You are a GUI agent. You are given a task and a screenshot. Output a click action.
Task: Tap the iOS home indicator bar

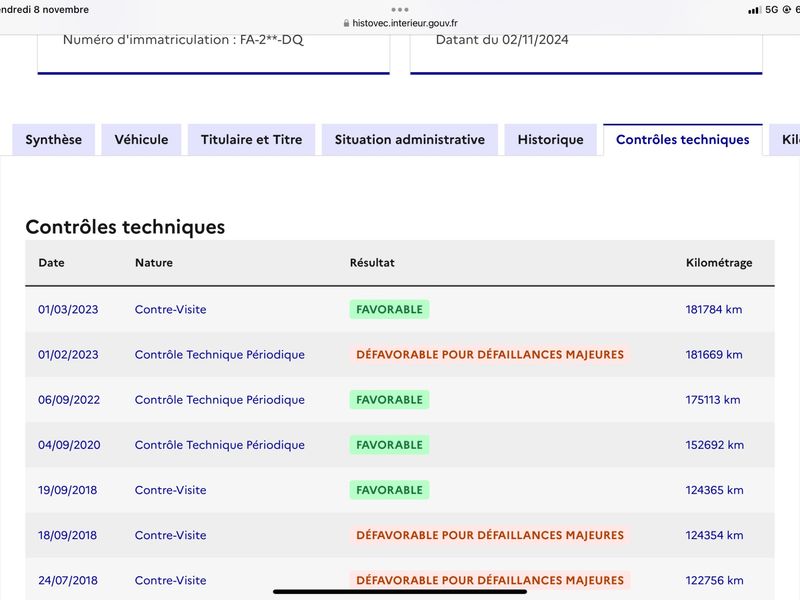(400, 592)
